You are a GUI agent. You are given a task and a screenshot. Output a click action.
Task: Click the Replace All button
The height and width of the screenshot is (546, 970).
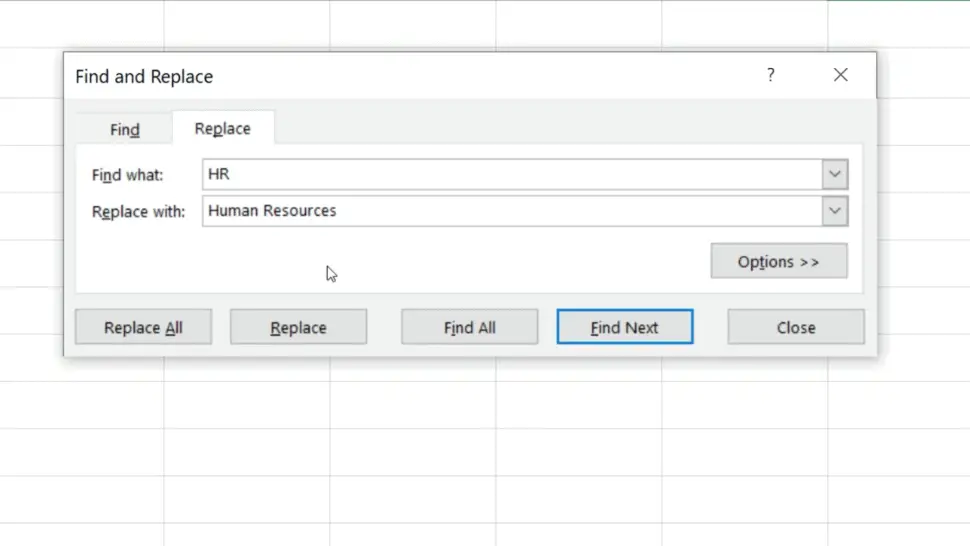tap(143, 327)
